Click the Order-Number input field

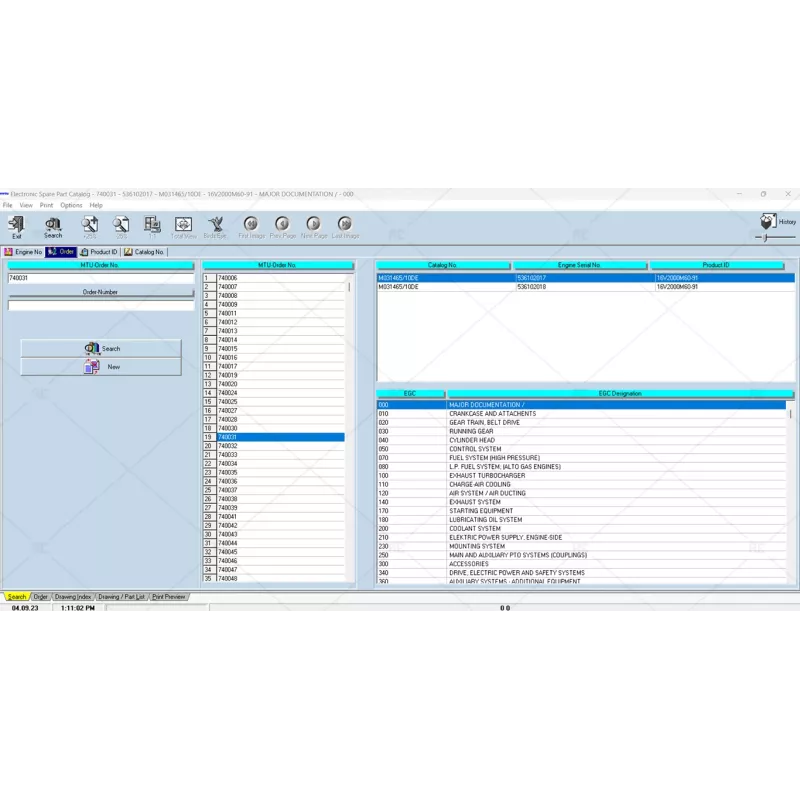pyautogui.click(x=100, y=306)
